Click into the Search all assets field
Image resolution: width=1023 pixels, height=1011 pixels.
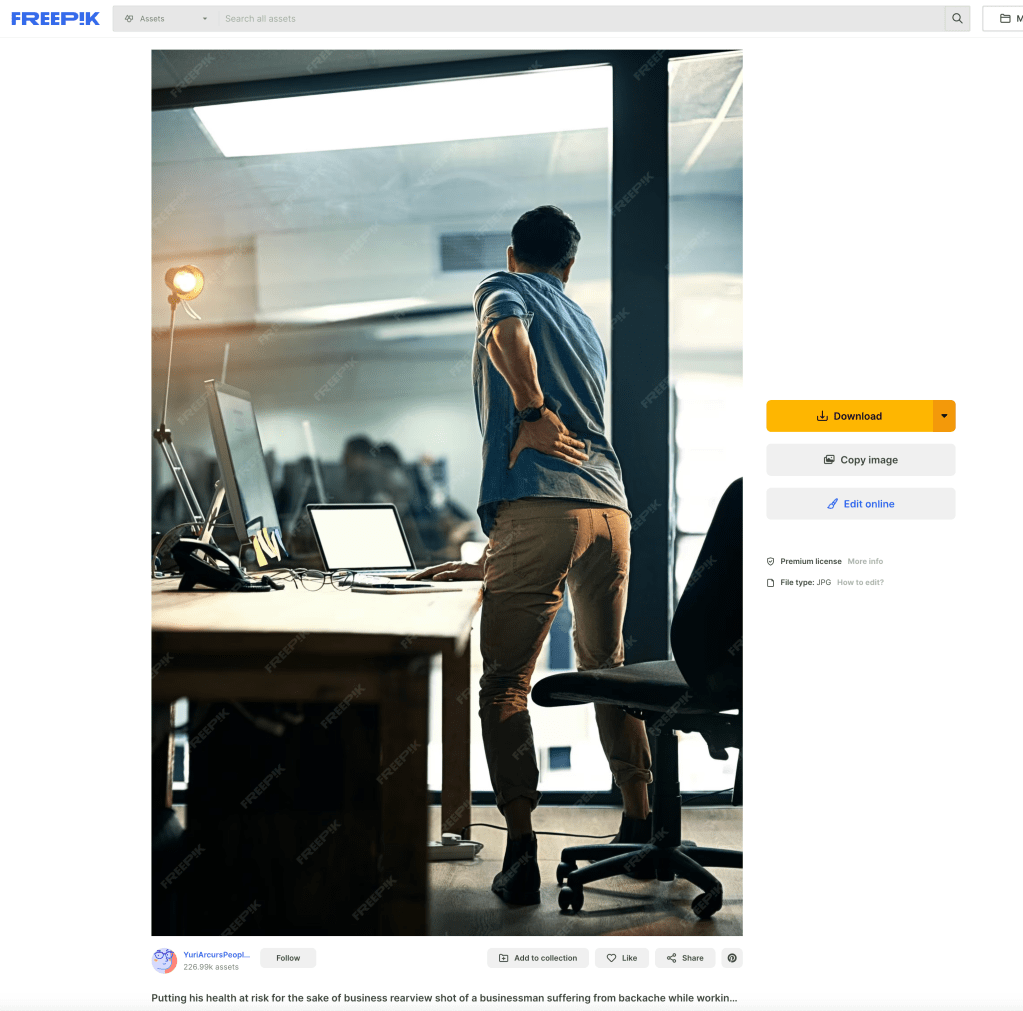580,18
